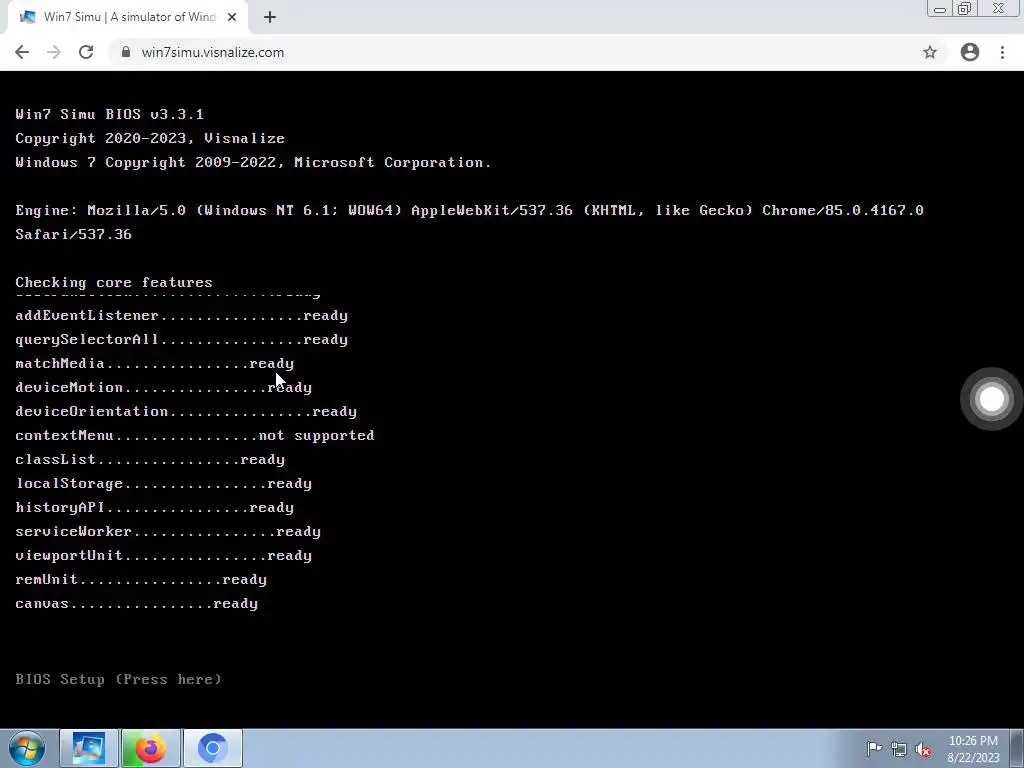
Task: Click BIOS Setup (Press here)
Action: point(118,679)
